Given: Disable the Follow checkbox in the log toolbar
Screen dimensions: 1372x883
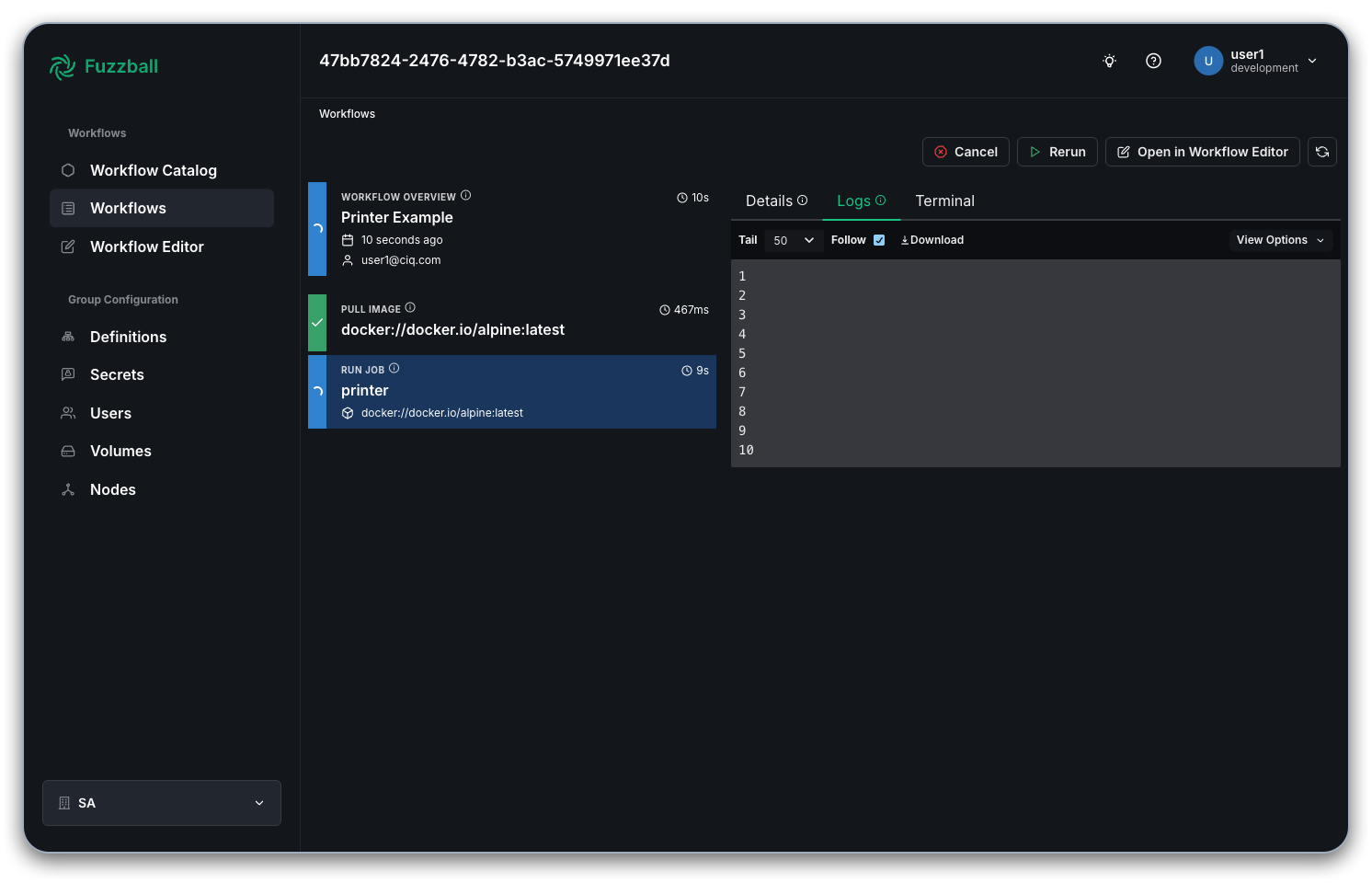Looking at the screenshot, I should tap(879, 239).
